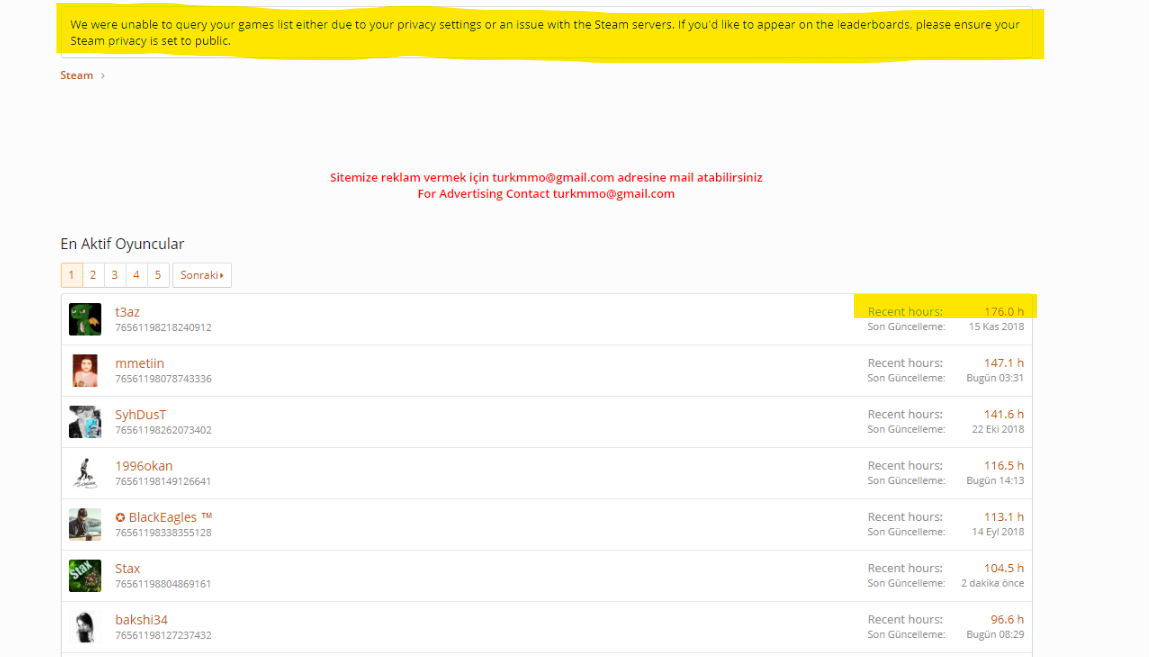
Task: Select Steam ID 76561198149126641
Action: tap(163, 481)
